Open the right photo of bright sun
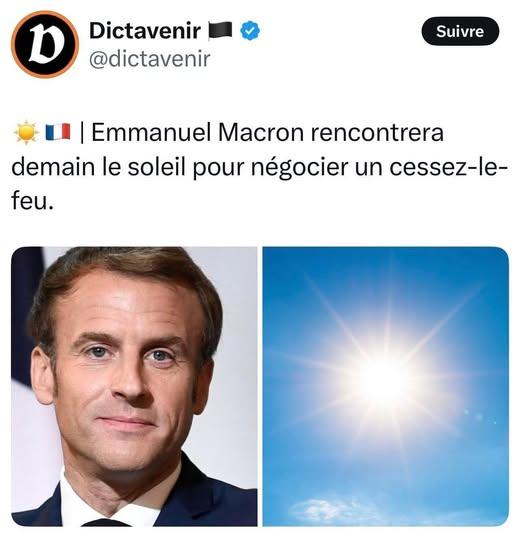Image resolution: width=520 pixels, height=540 pixels. (386, 386)
